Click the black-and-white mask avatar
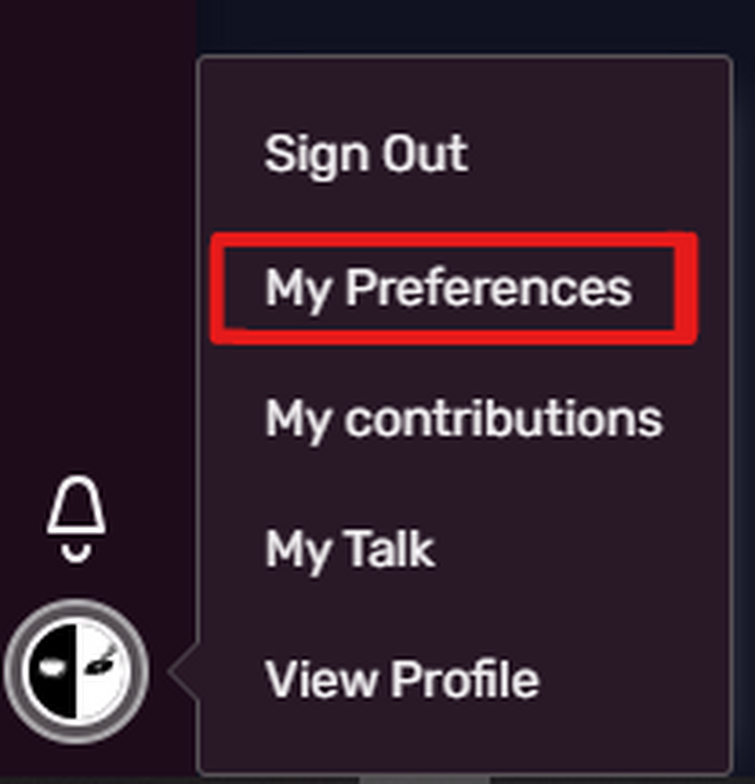 click(76, 672)
